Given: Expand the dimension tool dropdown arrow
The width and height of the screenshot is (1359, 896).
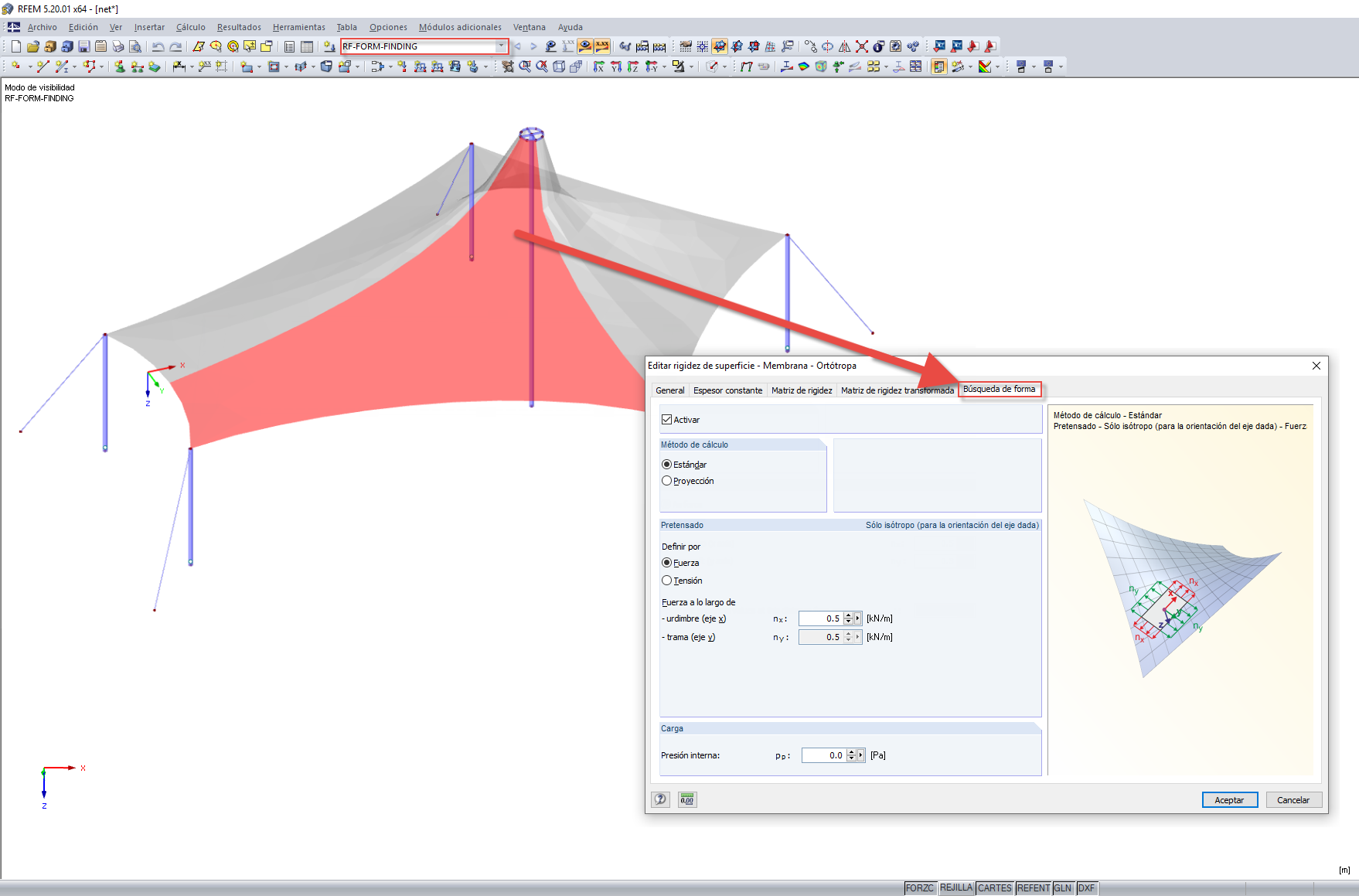Looking at the screenshot, I should click(x=192, y=66).
